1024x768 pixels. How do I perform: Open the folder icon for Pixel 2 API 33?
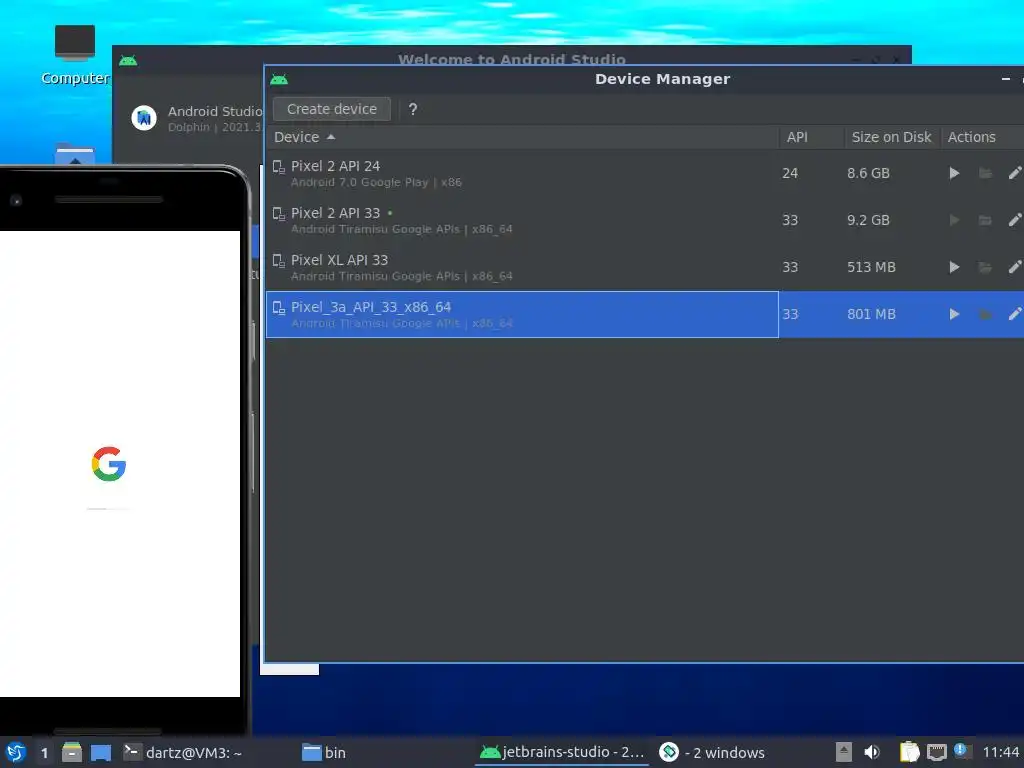[985, 220]
